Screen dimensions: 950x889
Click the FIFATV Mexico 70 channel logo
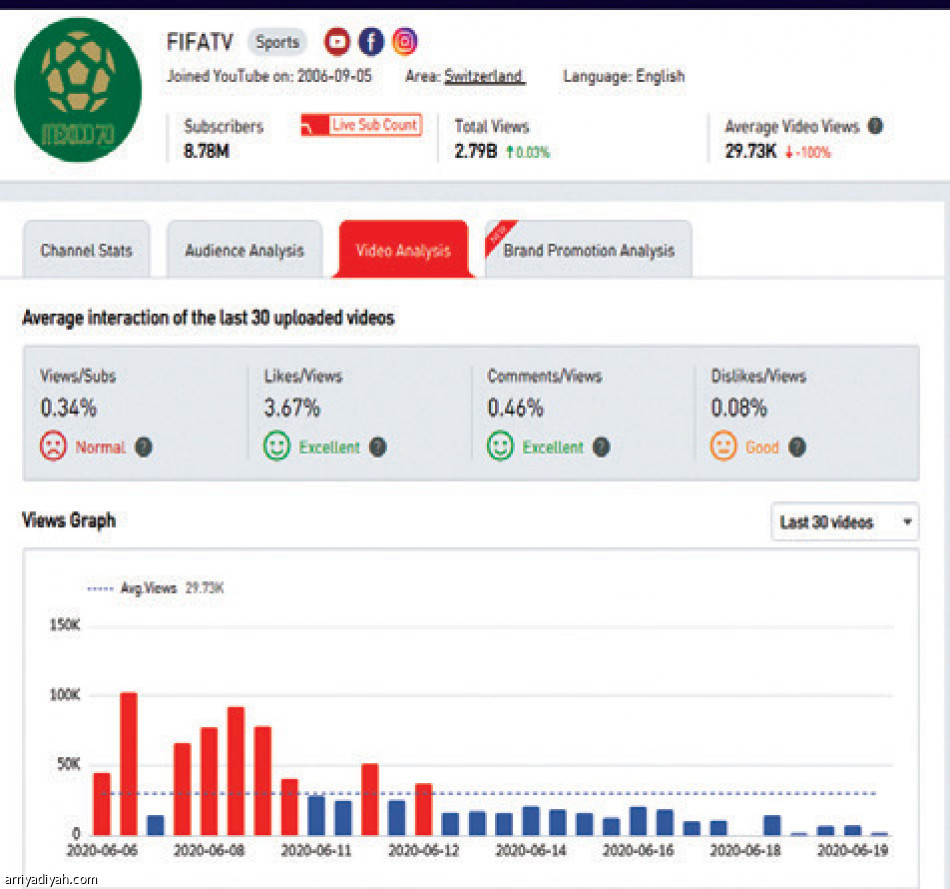(78, 90)
